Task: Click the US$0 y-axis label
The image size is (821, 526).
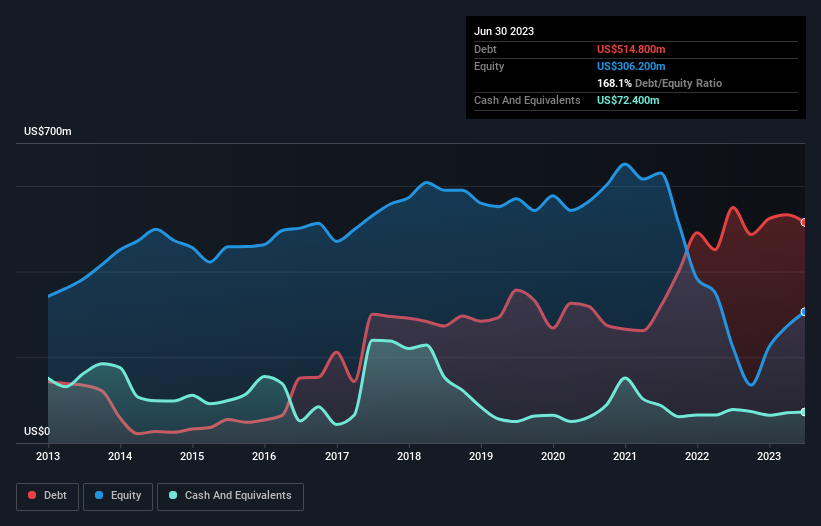Action: [37, 431]
